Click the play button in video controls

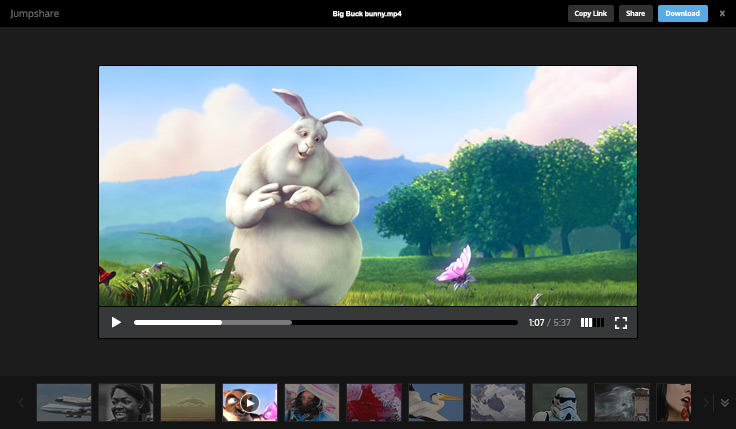point(116,322)
